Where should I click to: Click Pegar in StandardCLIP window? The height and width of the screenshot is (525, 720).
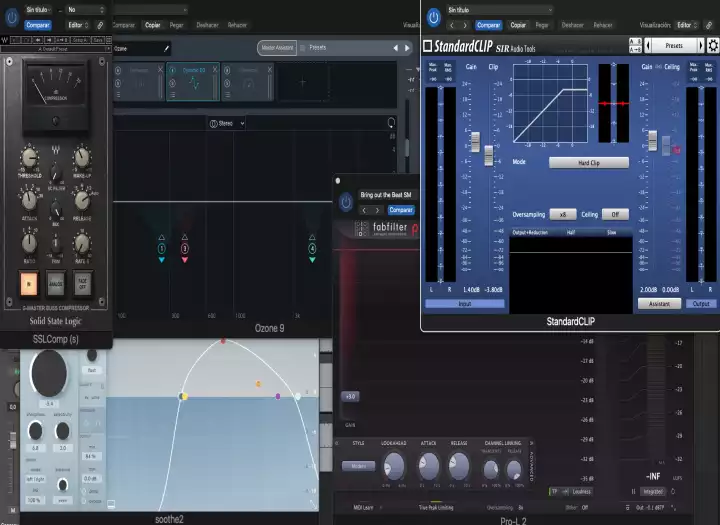(x=542, y=25)
